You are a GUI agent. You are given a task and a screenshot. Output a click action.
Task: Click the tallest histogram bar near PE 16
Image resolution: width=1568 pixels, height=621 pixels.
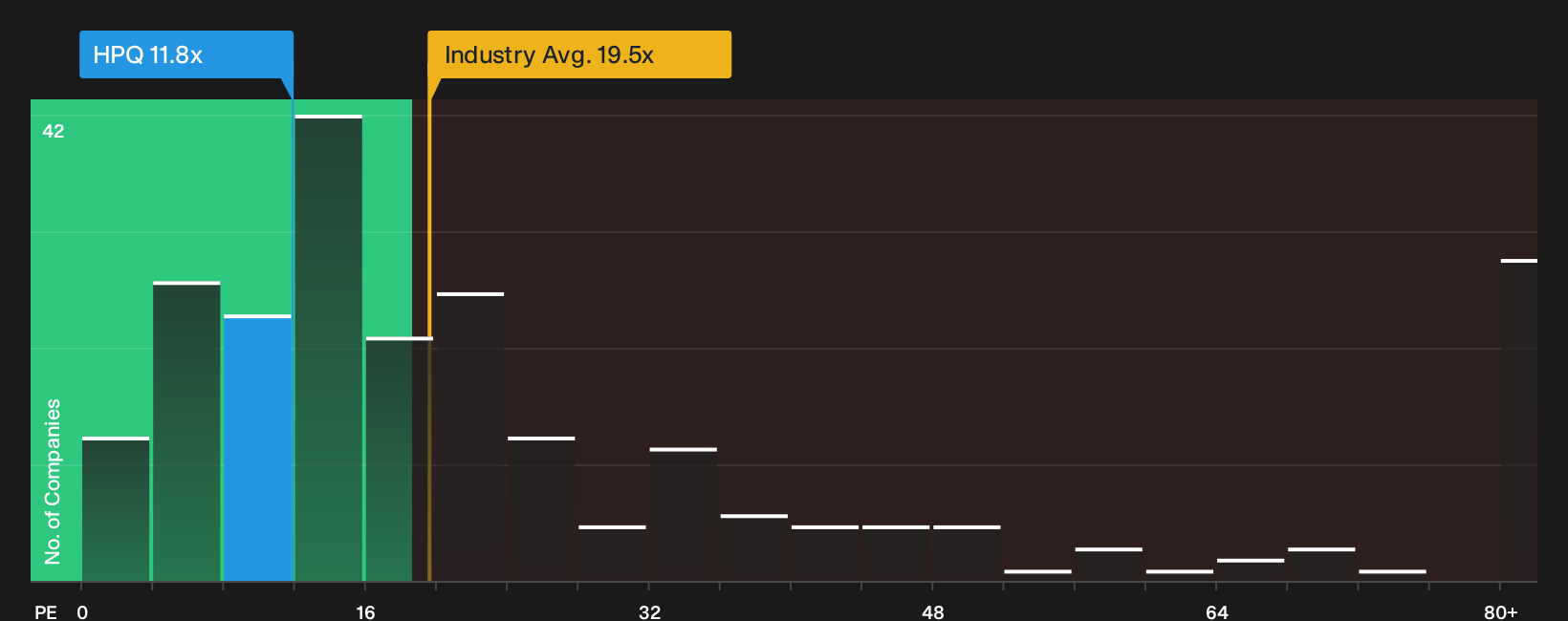tap(329, 348)
